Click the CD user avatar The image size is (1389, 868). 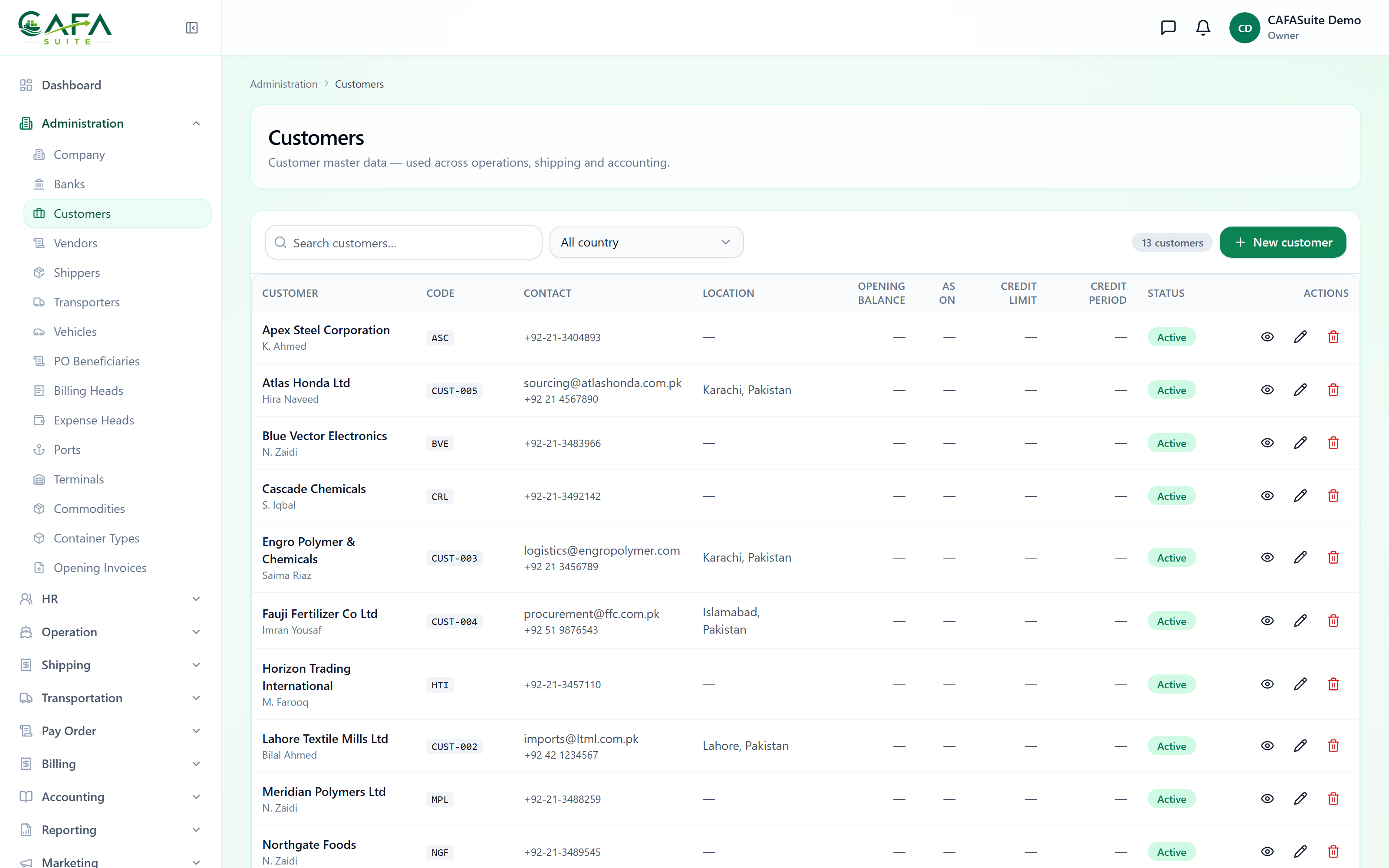[1244, 27]
